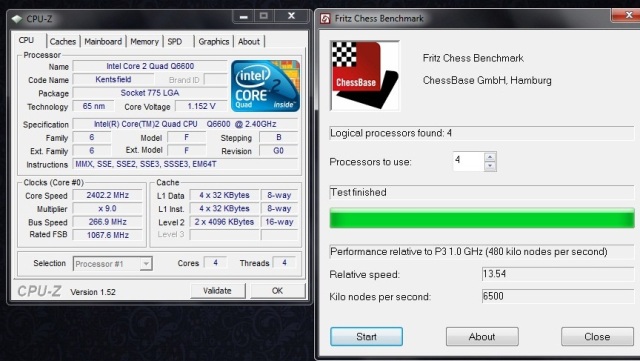Click the Kilo nodes per second value 6500

558,296
